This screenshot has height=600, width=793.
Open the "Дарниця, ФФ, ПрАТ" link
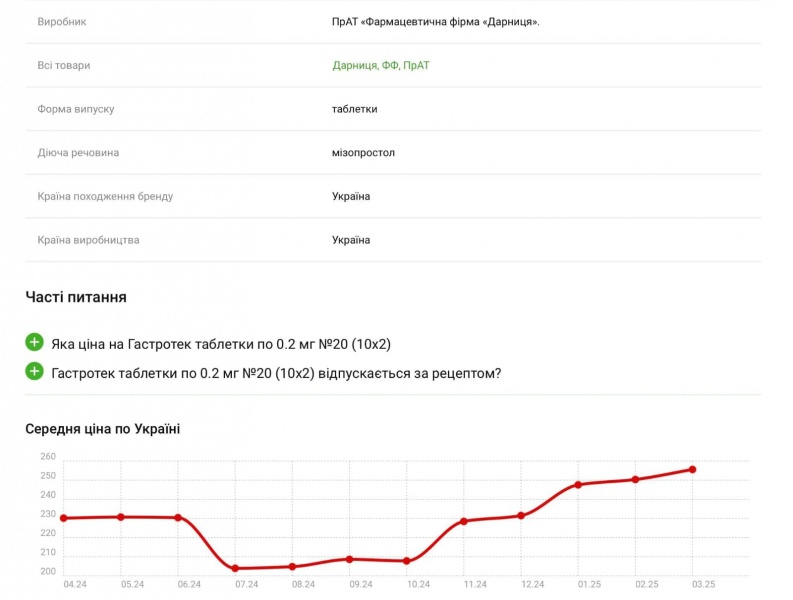(381, 66)
